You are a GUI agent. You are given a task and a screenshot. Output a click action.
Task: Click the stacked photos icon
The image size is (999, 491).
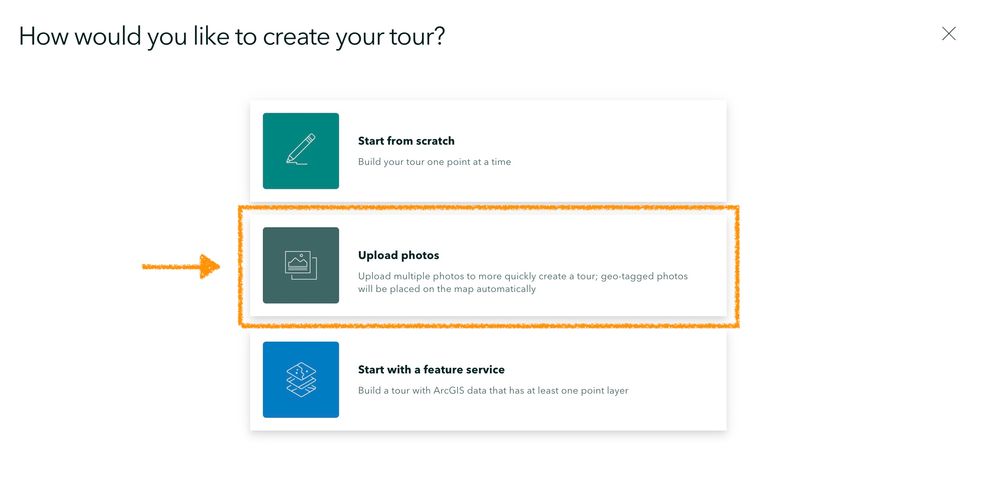coord(300,265)
